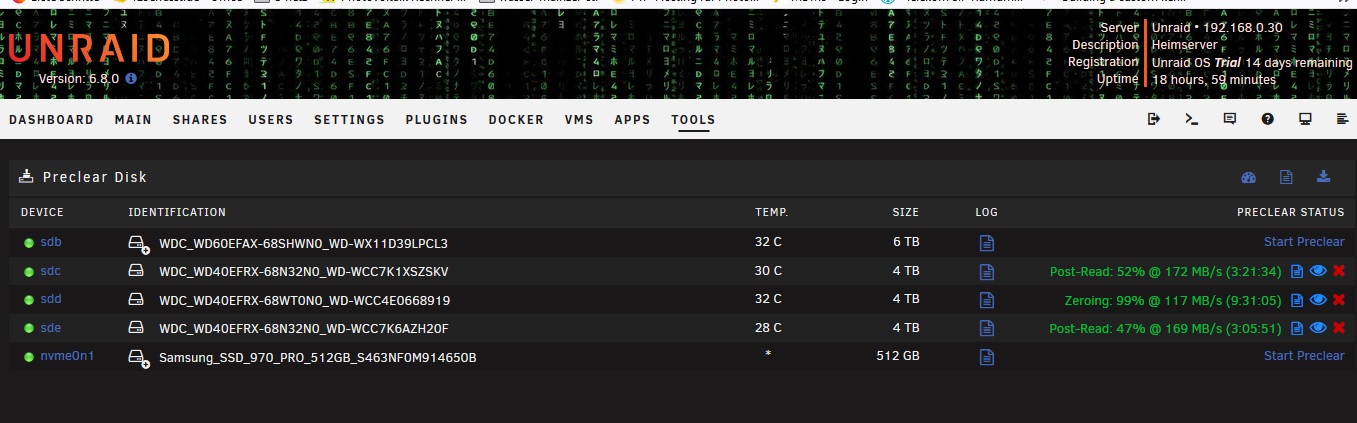This screenshot has height=423, width=1357.
Task: Start Preclear on the nvme0n1 disk
Action: coord(1304,356)
